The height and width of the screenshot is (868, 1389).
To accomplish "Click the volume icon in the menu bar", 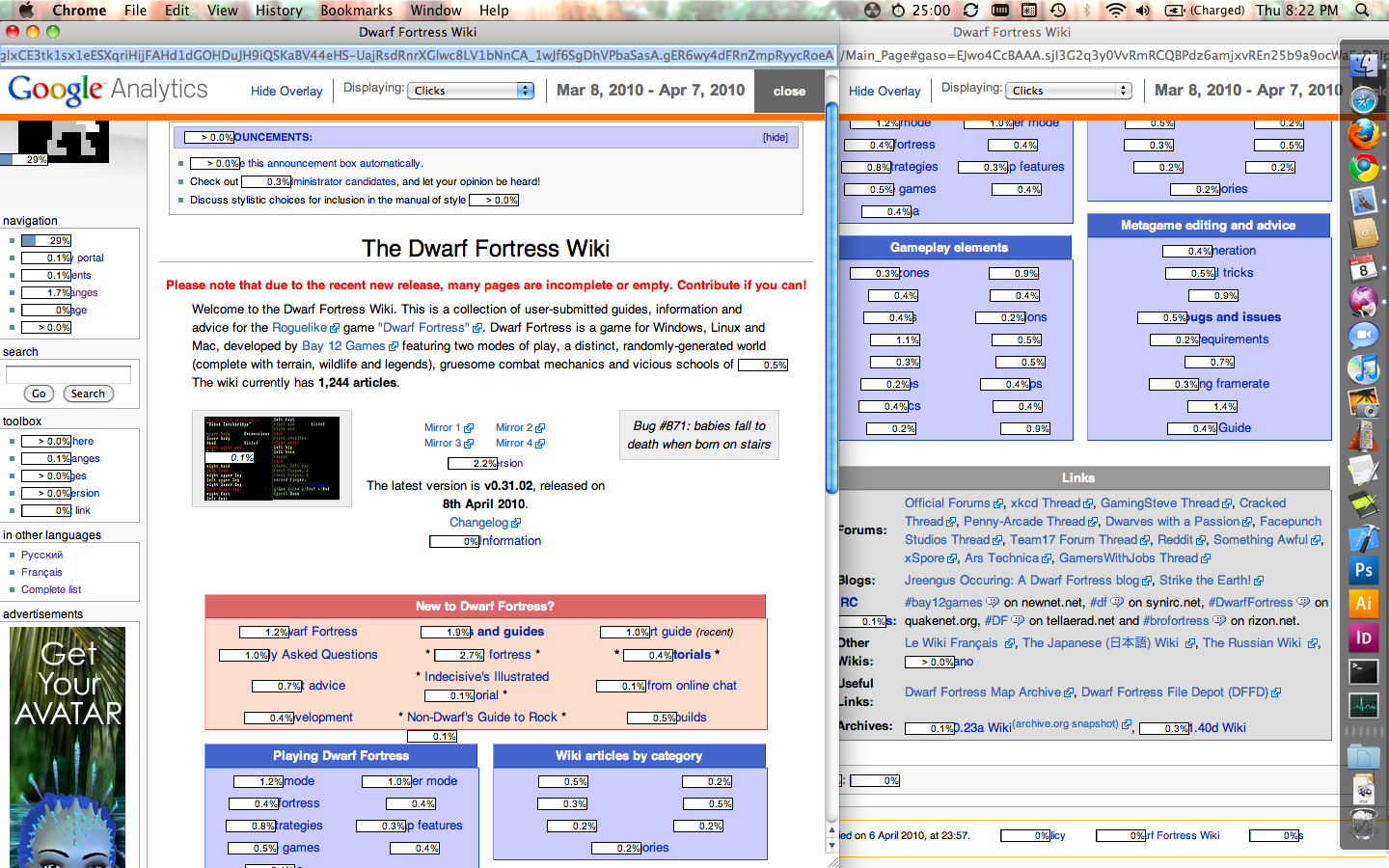I will (1143, 11).
